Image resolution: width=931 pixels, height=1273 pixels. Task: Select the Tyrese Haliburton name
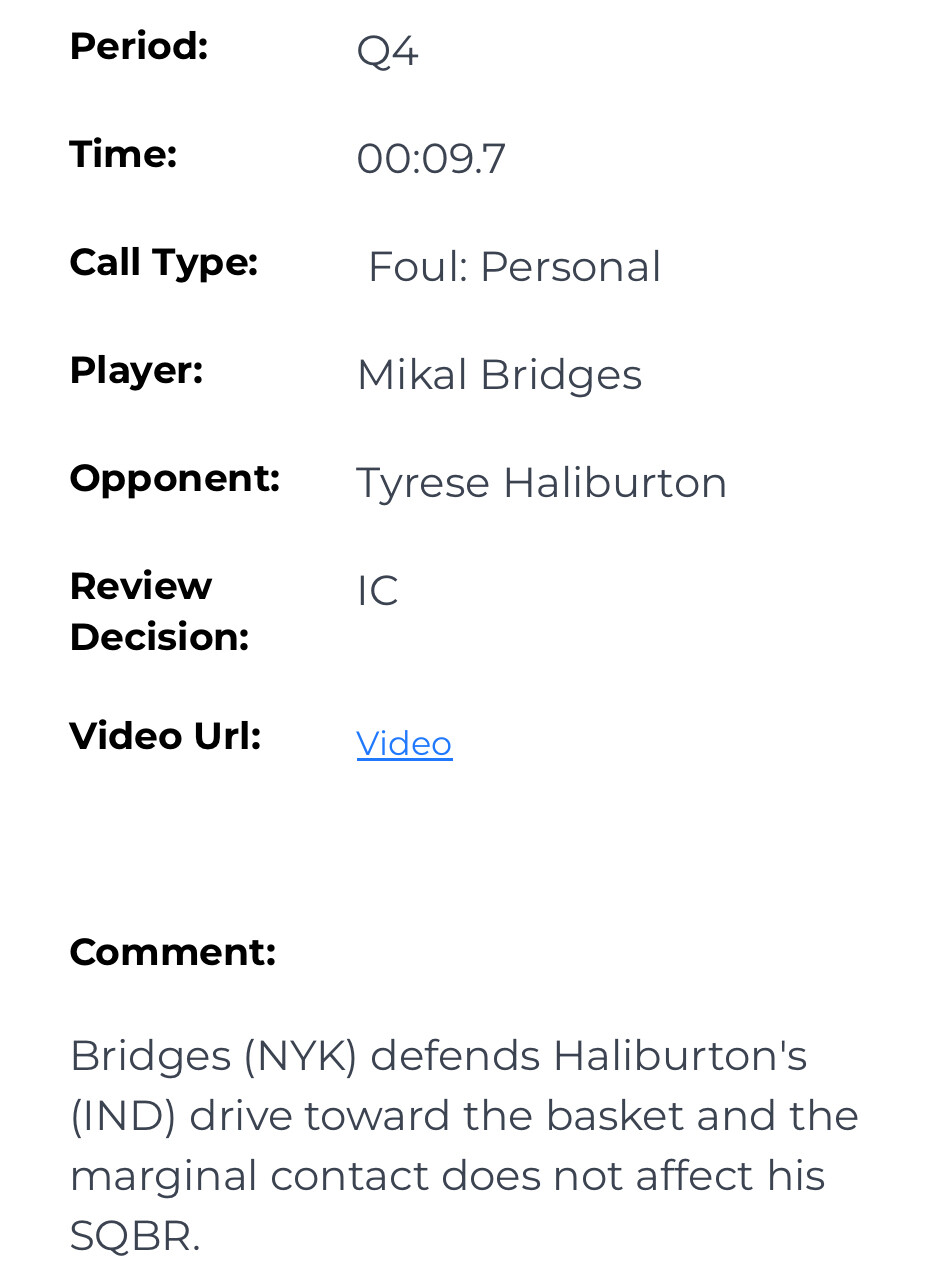click(541, 483)
